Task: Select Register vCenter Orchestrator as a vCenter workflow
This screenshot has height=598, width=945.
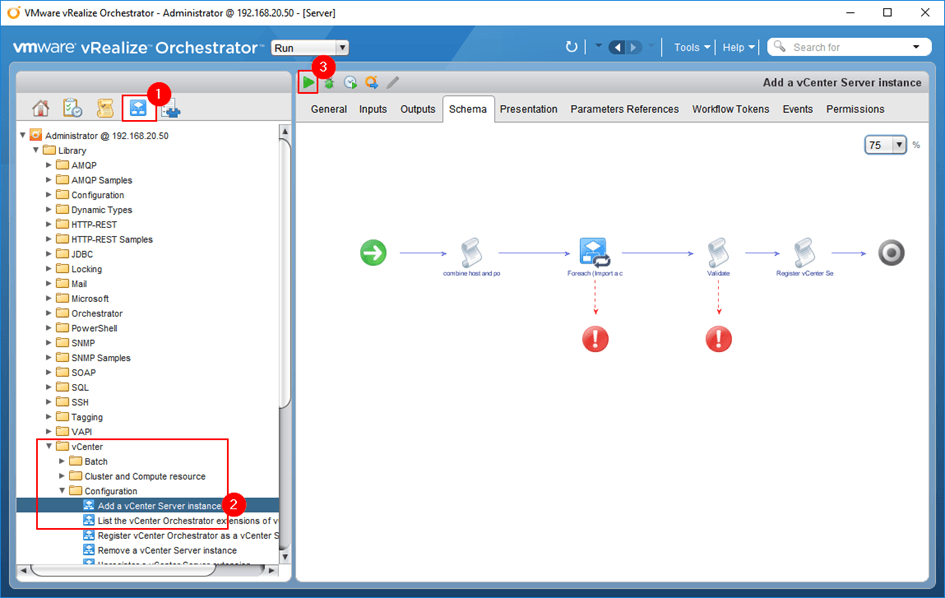Action: pyautogui.click(x=188, y=535)
